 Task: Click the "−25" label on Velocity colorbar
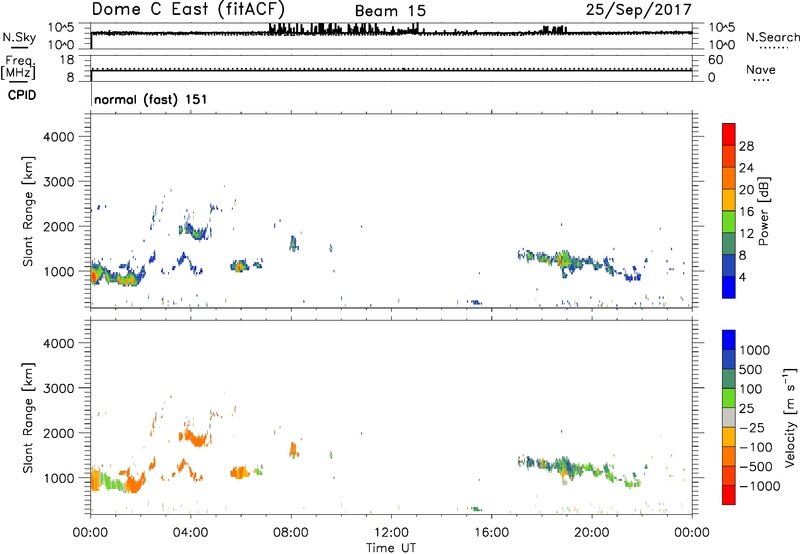coord(752,428)
